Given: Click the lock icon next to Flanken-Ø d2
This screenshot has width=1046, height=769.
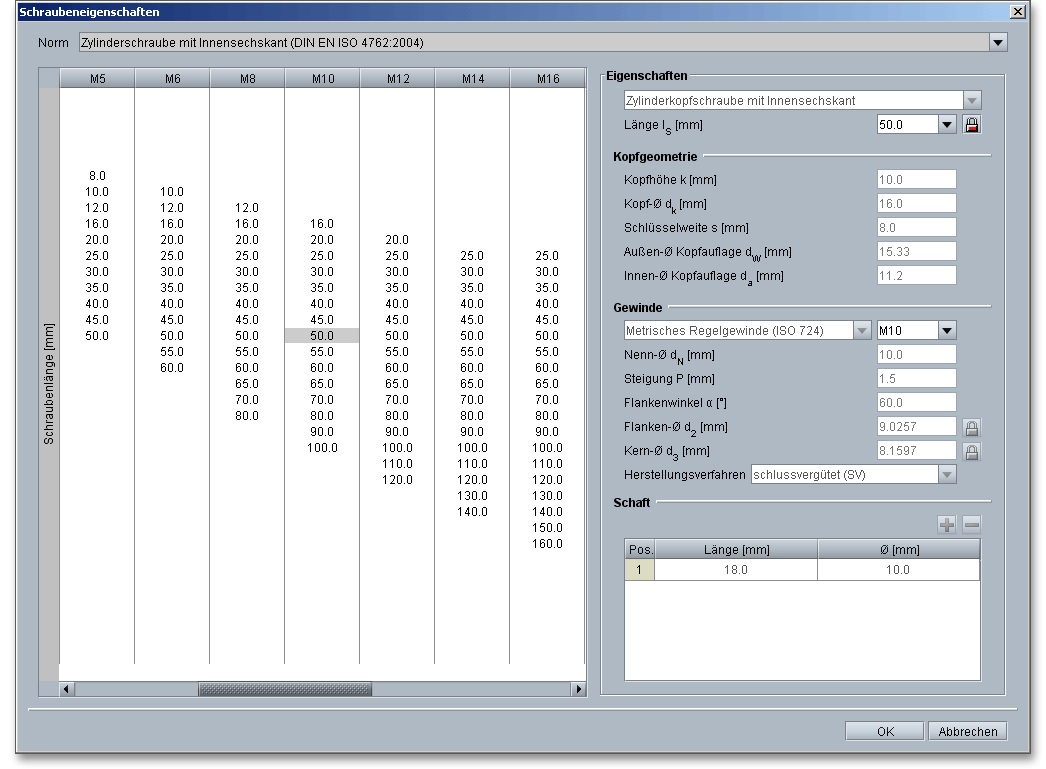Looking at the screenshot, I should [x=971, y=428].
